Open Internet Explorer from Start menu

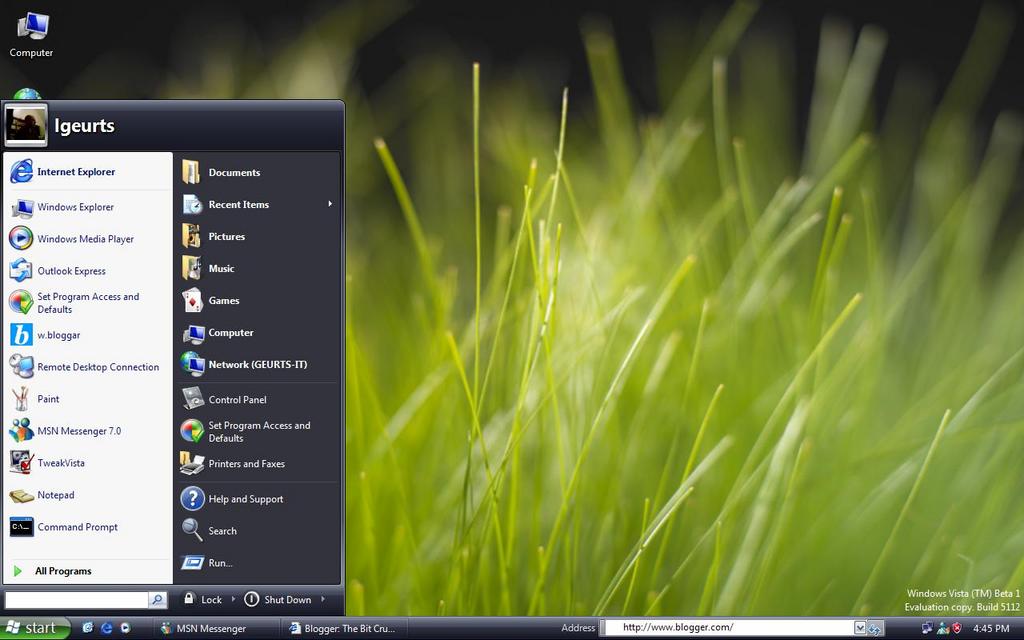[x=88, y=172]
